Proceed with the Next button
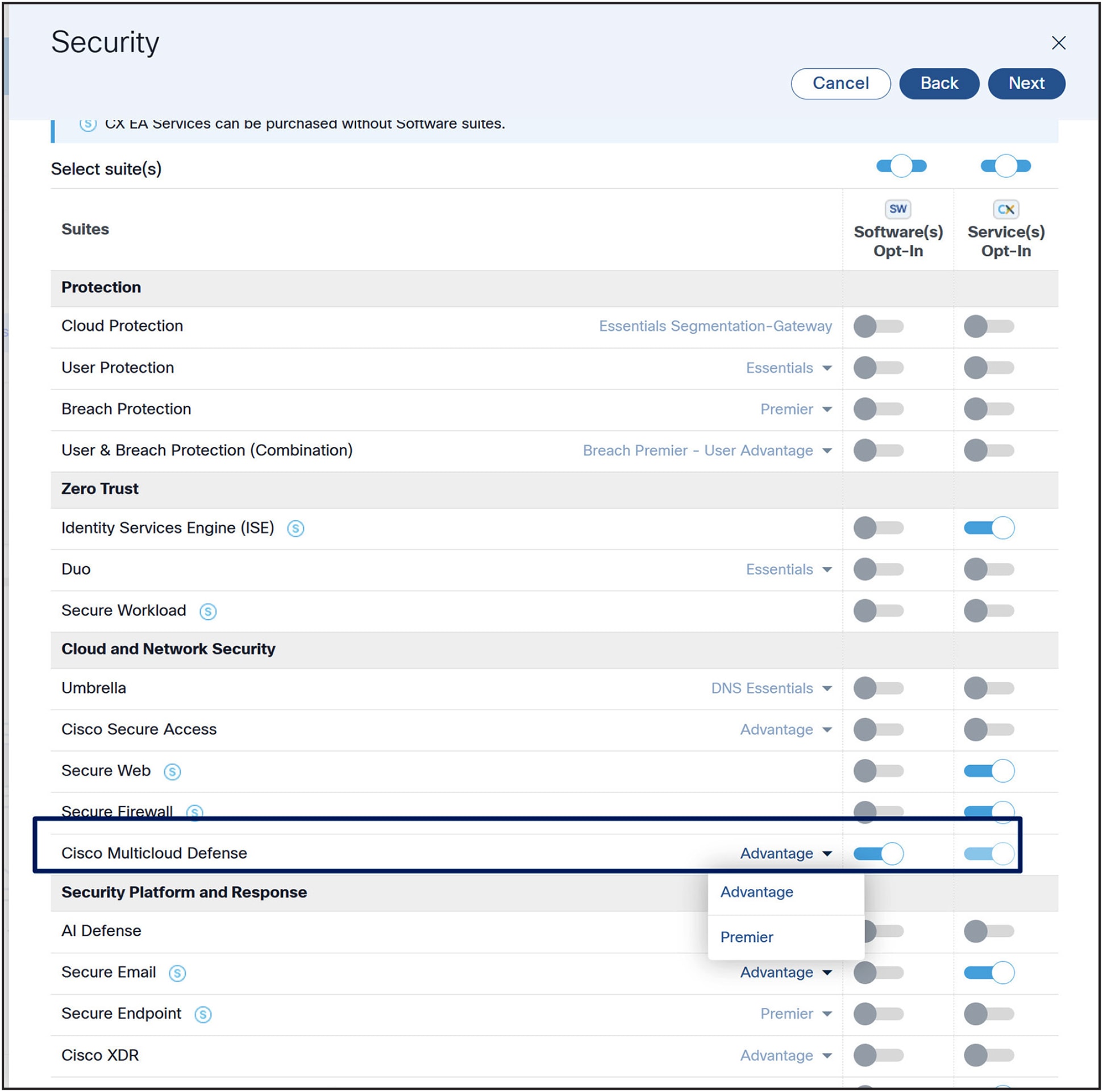1103x1092 pixels. click(x=1026, y=84)
